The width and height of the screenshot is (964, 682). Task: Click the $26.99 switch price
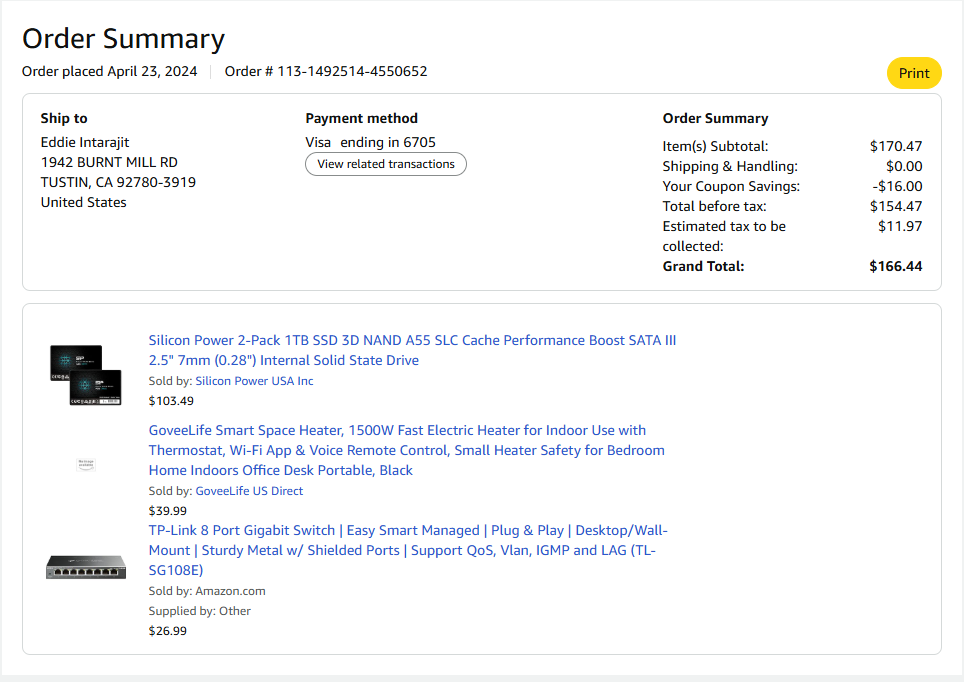(x=168, y=631)
